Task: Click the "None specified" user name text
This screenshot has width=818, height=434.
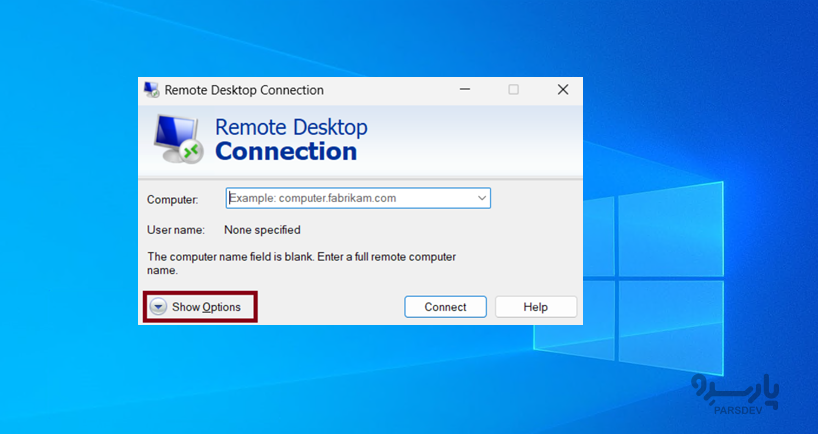Action: tap(262, 230)
